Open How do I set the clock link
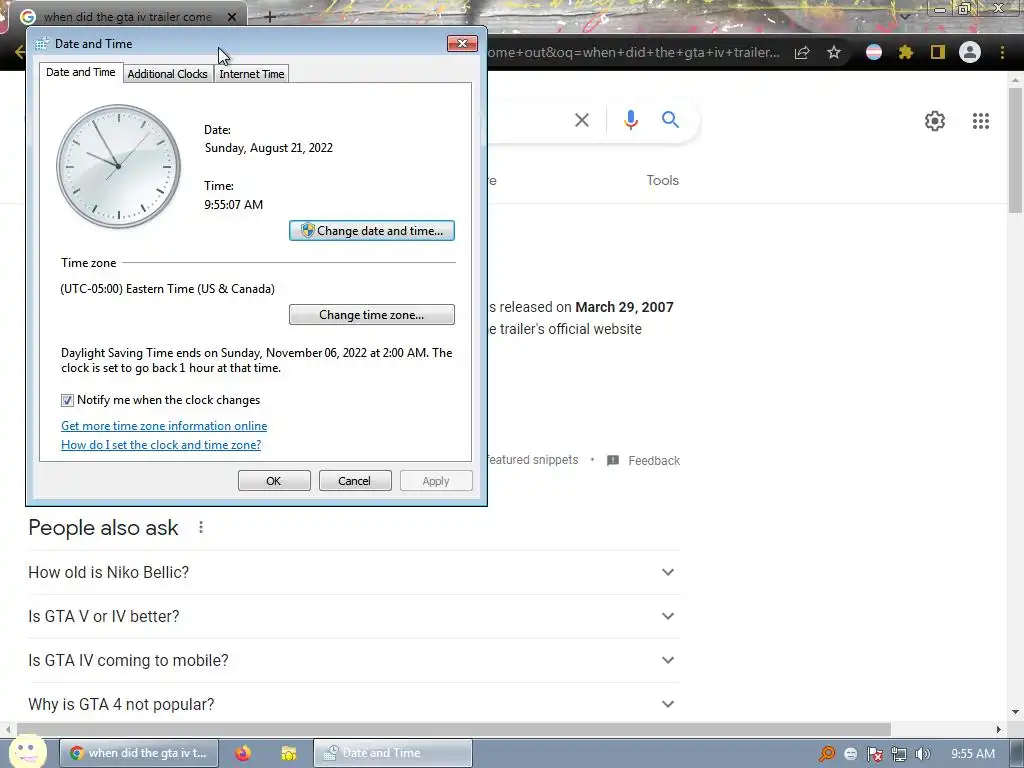 161,445
